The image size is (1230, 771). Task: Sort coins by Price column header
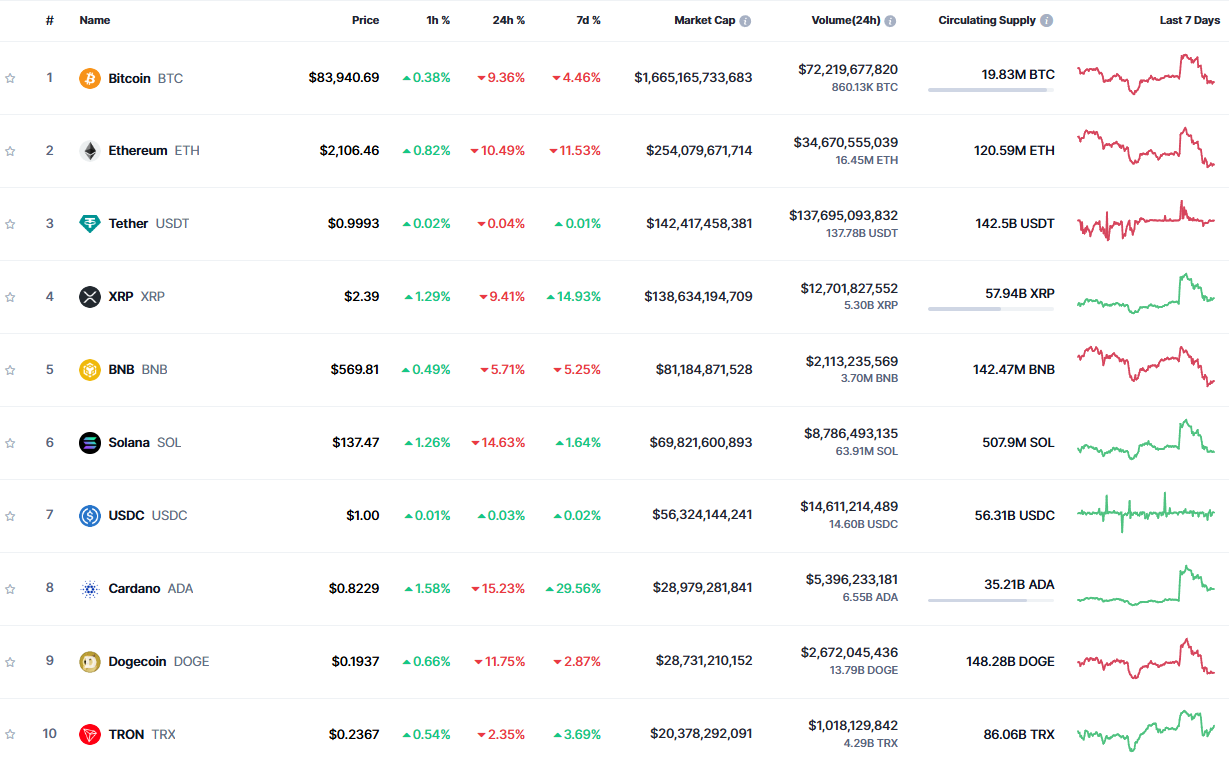pos(365,20)
